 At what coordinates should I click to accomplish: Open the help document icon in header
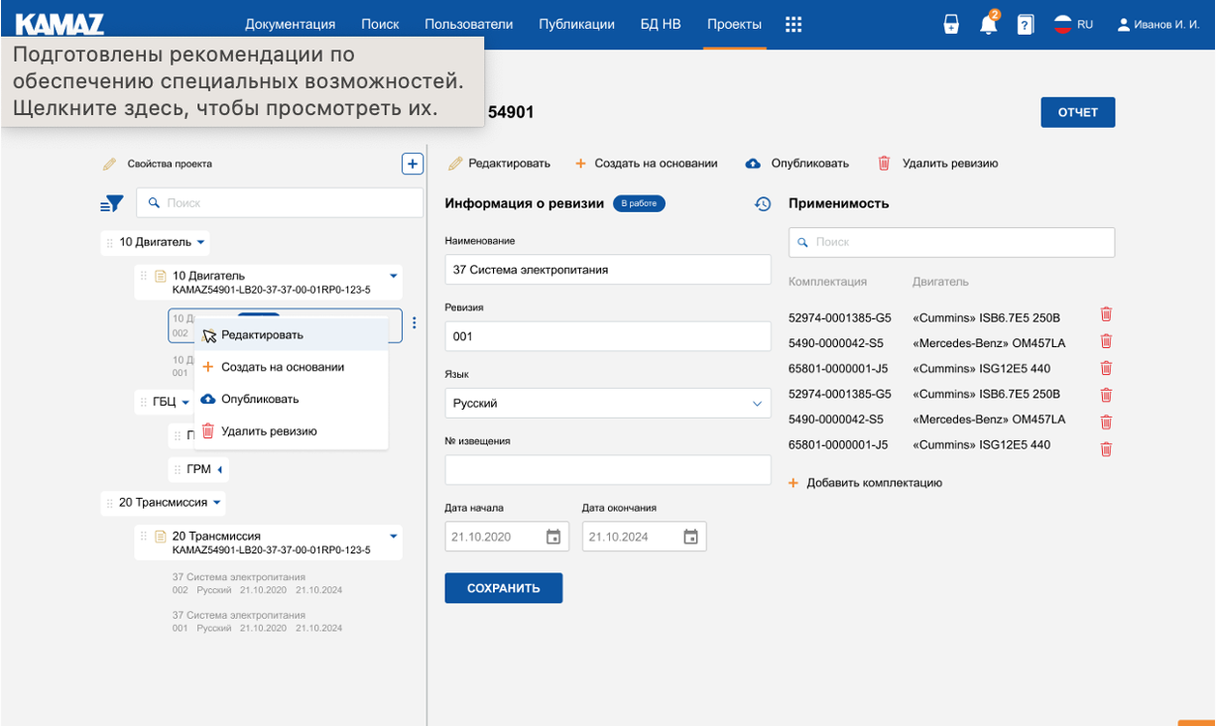[1025, 25]
